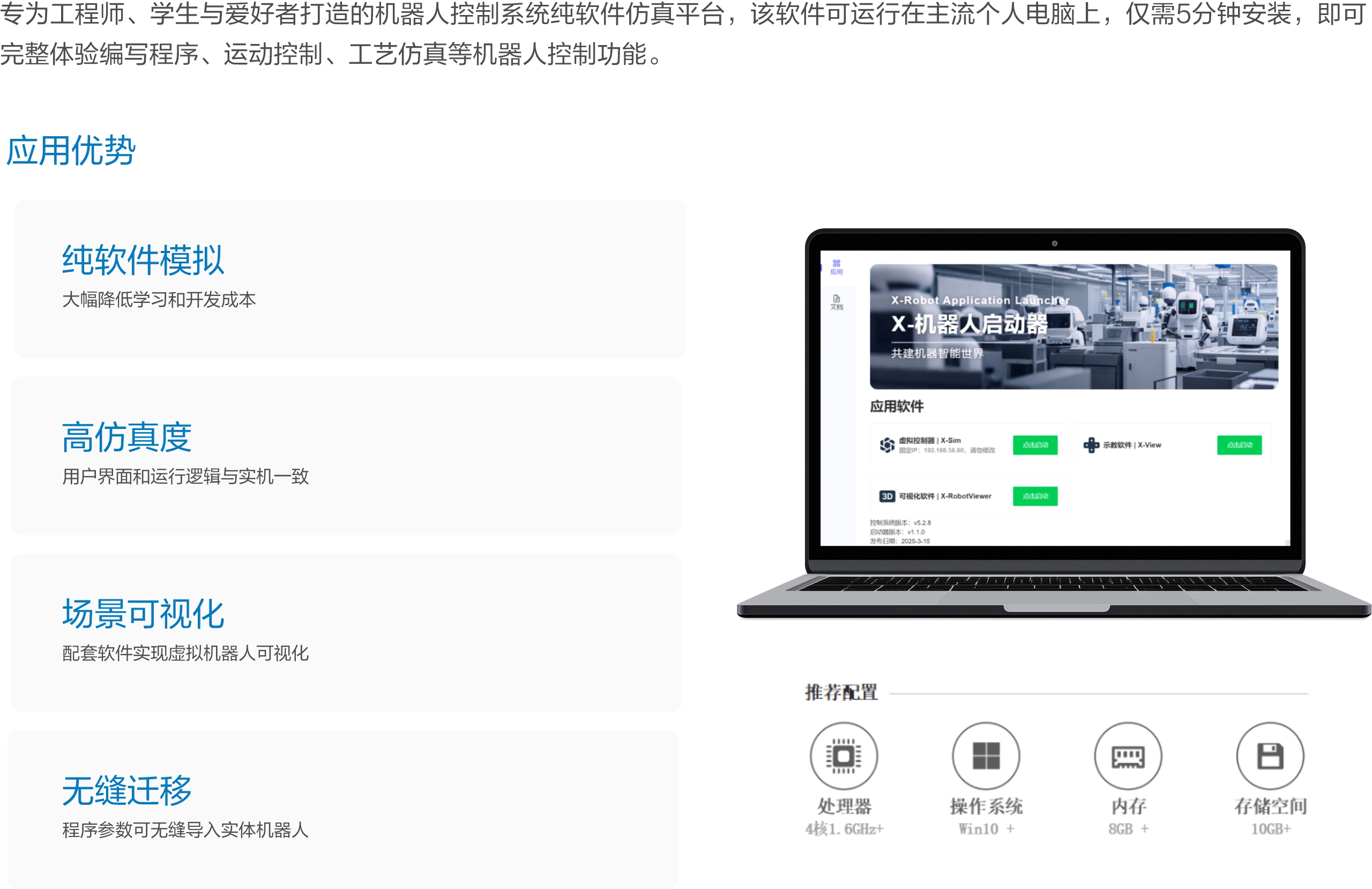Open the 文档 sidebar icon in launcher
The height and width of the screenshot is (889, 1372).
point(837,302)
